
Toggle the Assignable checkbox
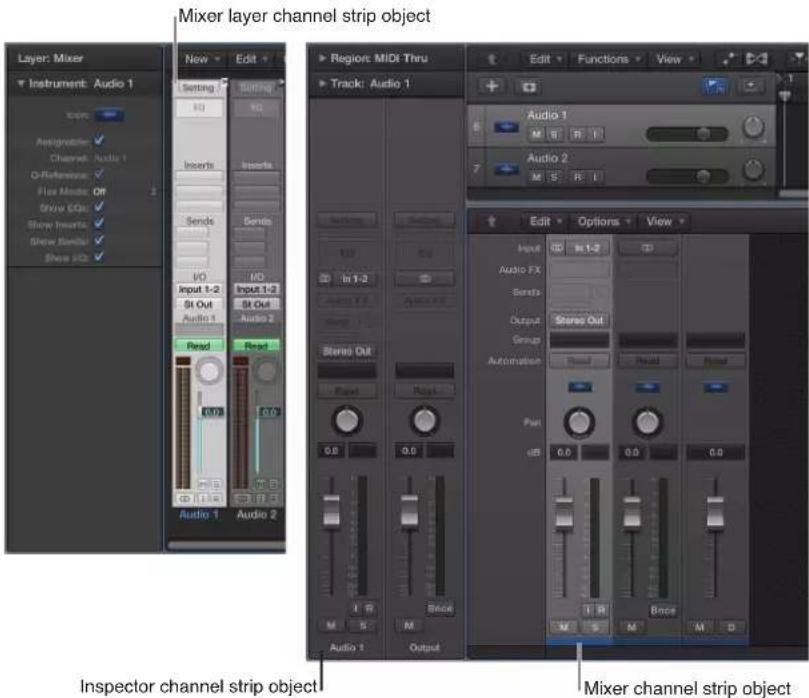(99, 140)
